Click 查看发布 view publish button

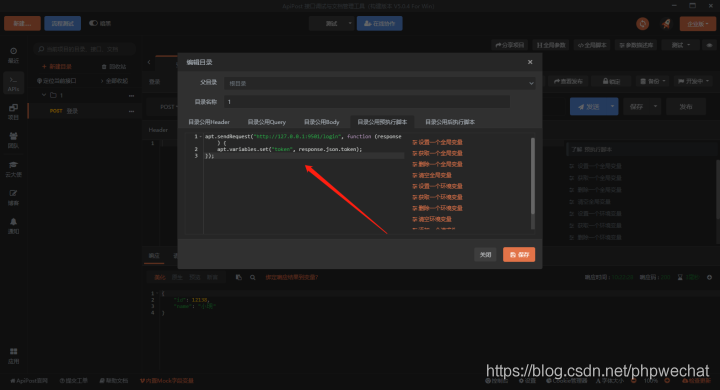(568, 81)
